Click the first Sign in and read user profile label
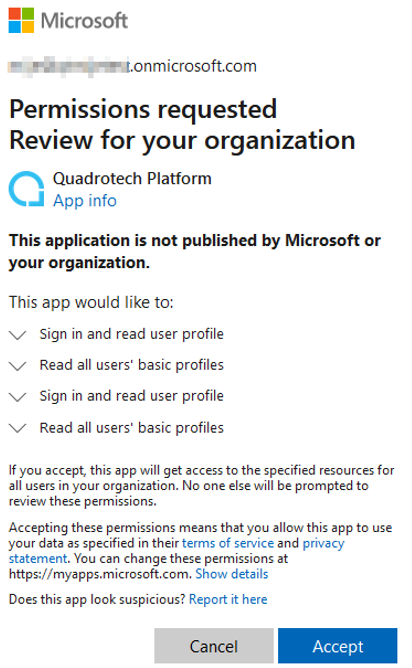Viewport: 412px width, 668px height. pyautogui.click(x=132, y=334)
